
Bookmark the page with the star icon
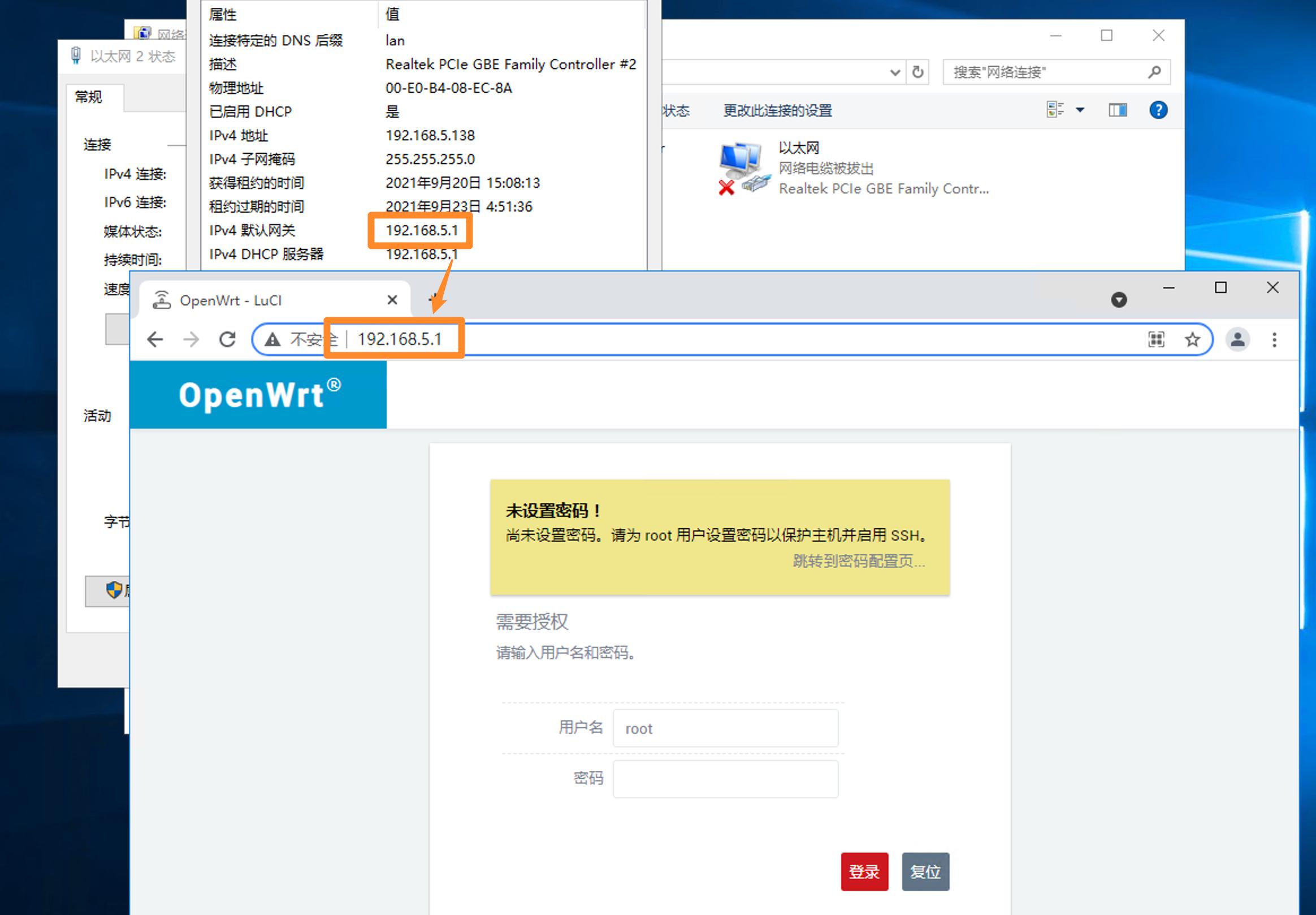pyautogui.click(x=1192, y=339)
